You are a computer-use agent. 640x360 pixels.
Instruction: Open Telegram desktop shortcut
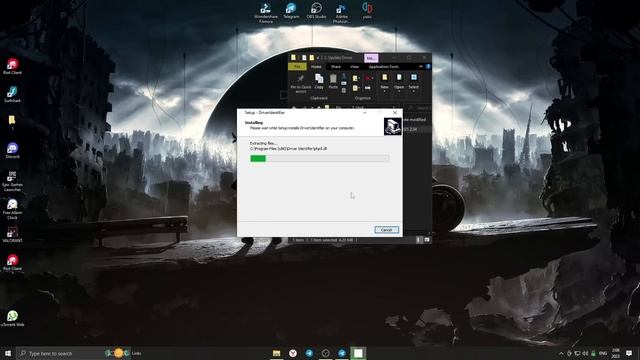click(x=291, y=11)
